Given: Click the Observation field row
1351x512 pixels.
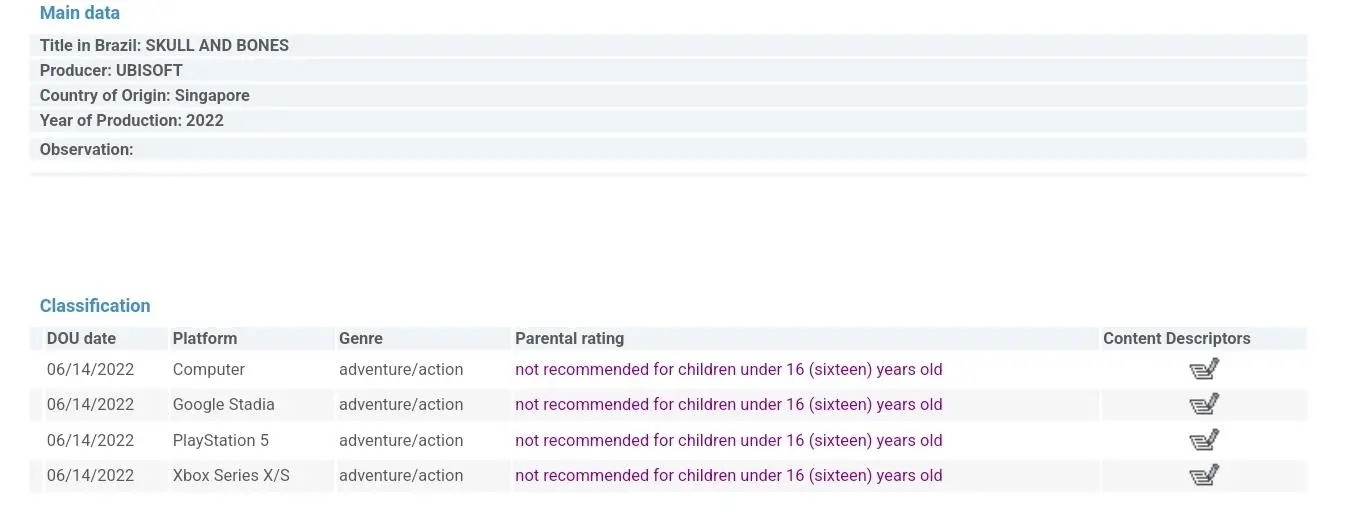Looking at the screenshot, I should click(x=668, y=149).
